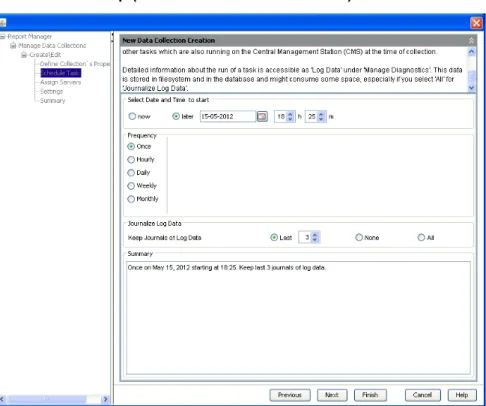The width and height of the screenshot is (486, 406).
Task: Click the Finish button
Action: (x=370, y=395)
